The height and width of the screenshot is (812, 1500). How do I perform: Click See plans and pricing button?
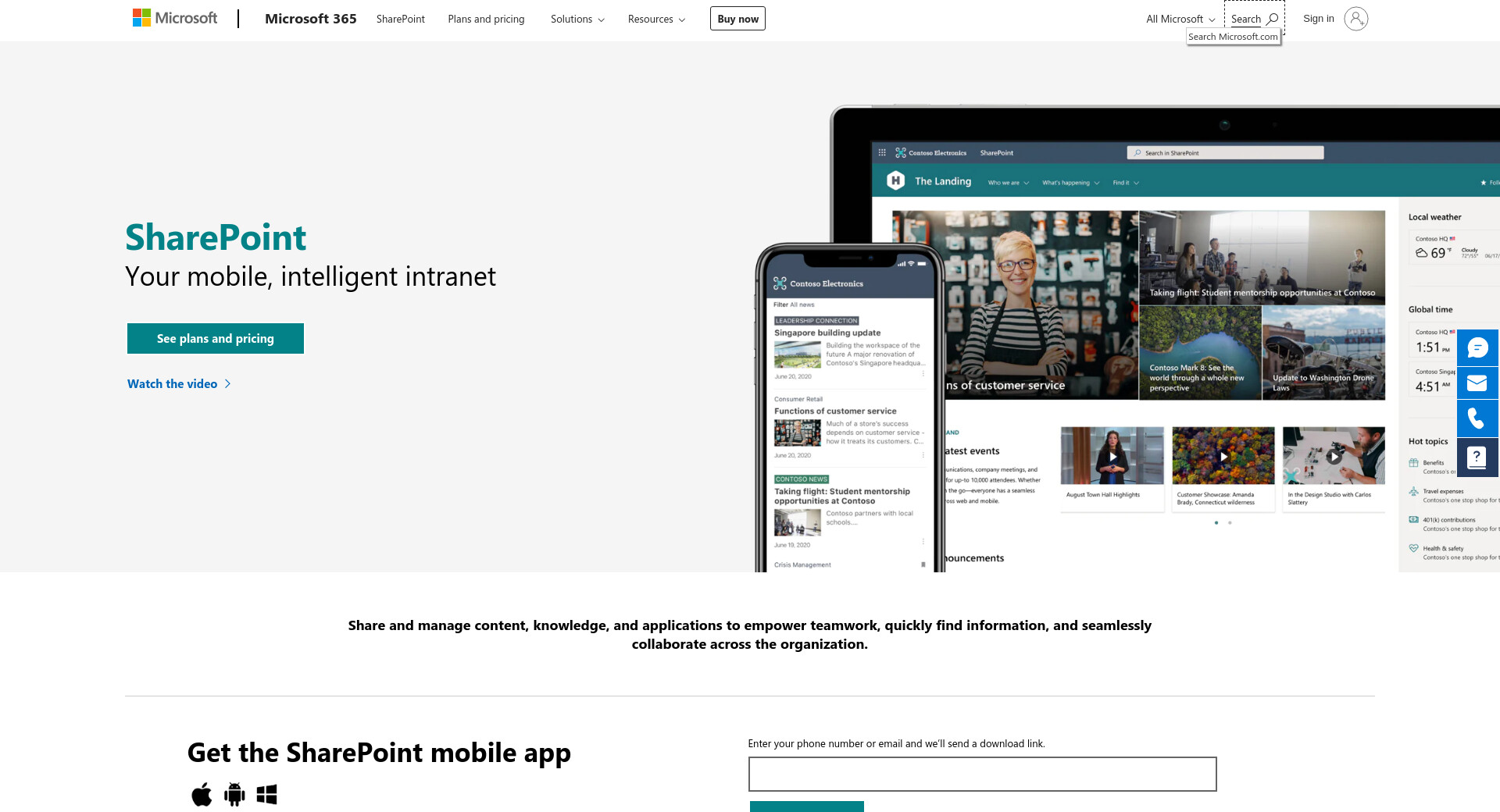coord(216,338)
